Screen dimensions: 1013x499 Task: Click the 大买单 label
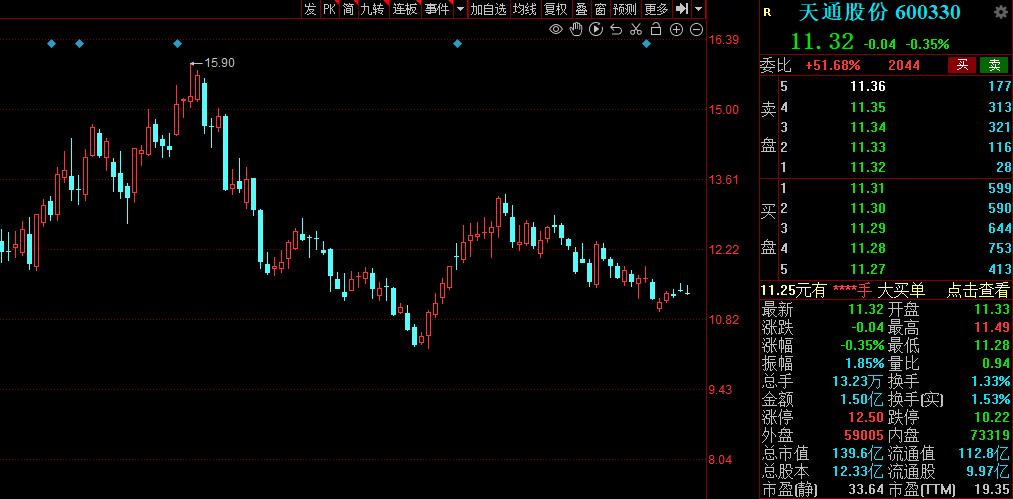coord(901,291)
